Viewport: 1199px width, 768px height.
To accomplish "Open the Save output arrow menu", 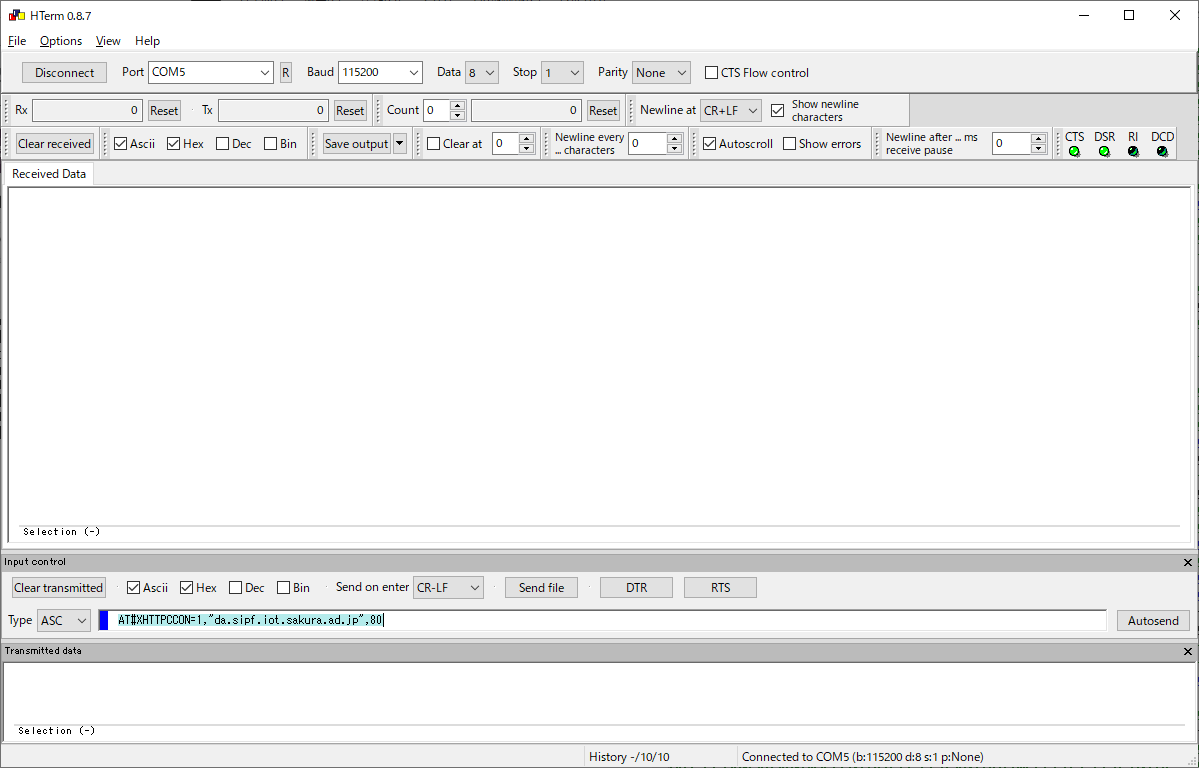I will [400, 144].
